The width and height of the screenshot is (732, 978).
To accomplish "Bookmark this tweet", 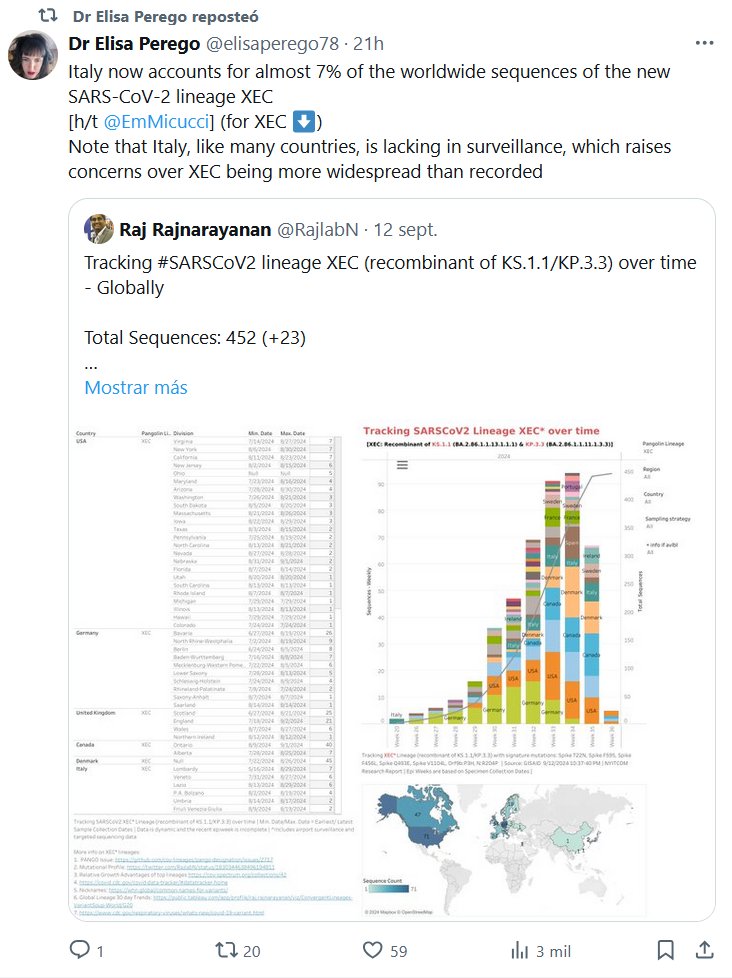I will pyautogui.click(x=666, y=948).
